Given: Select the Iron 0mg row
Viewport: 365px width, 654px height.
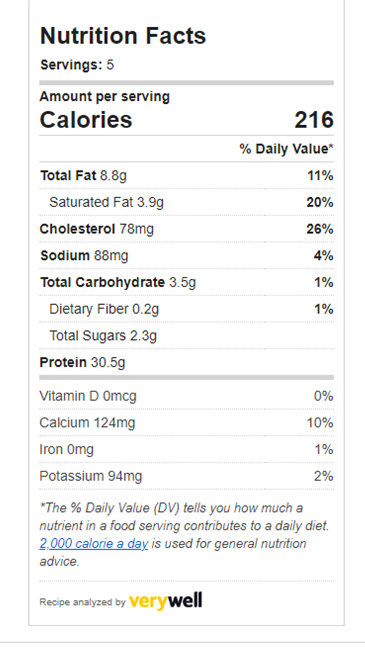Looking at the screenshot, I should pyautogui.click(x=186, y=449).
